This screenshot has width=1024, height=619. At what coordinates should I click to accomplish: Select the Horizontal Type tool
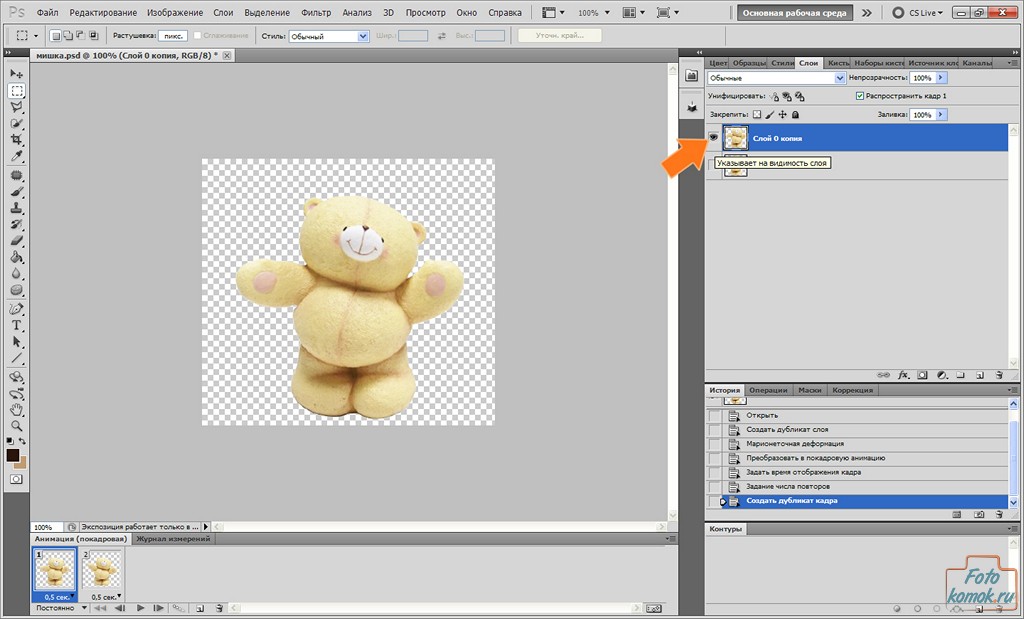[17, 325]
